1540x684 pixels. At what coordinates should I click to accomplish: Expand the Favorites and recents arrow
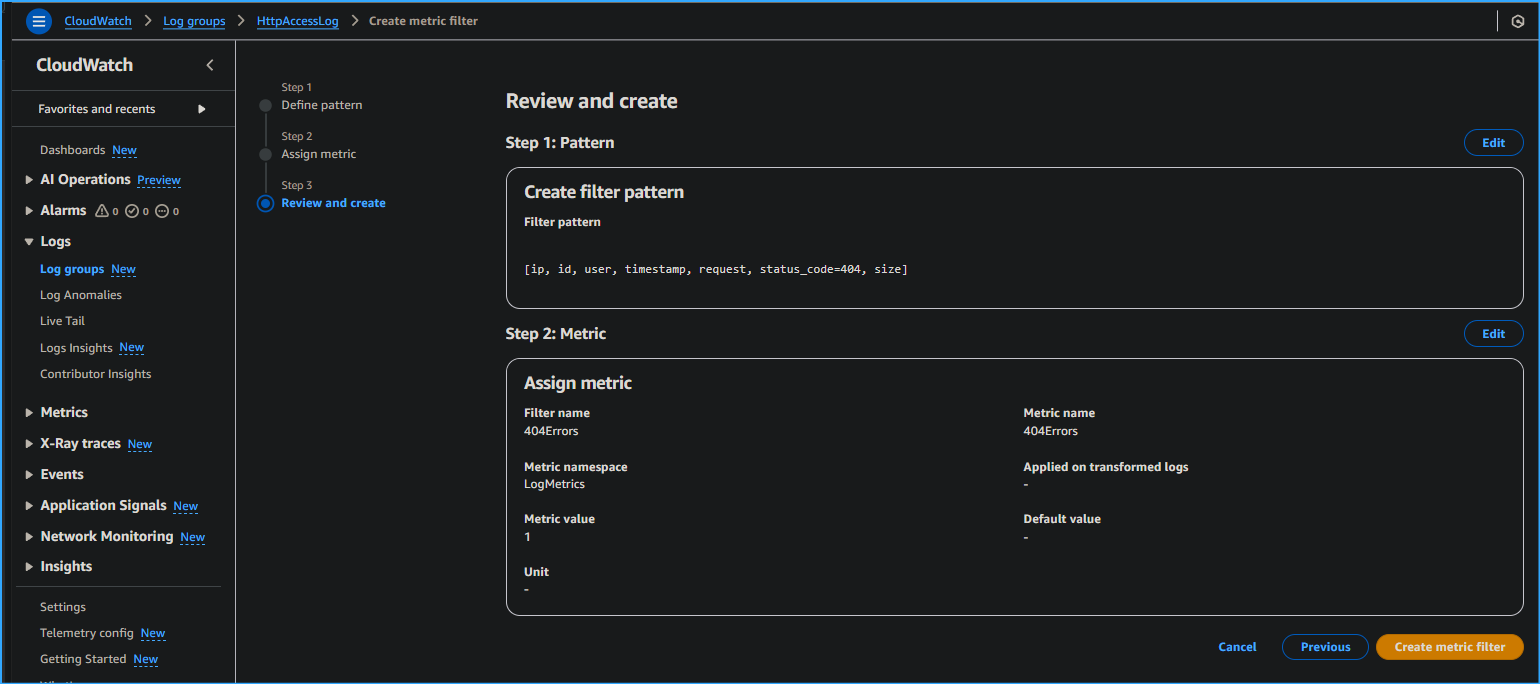[x=202, y=109]
